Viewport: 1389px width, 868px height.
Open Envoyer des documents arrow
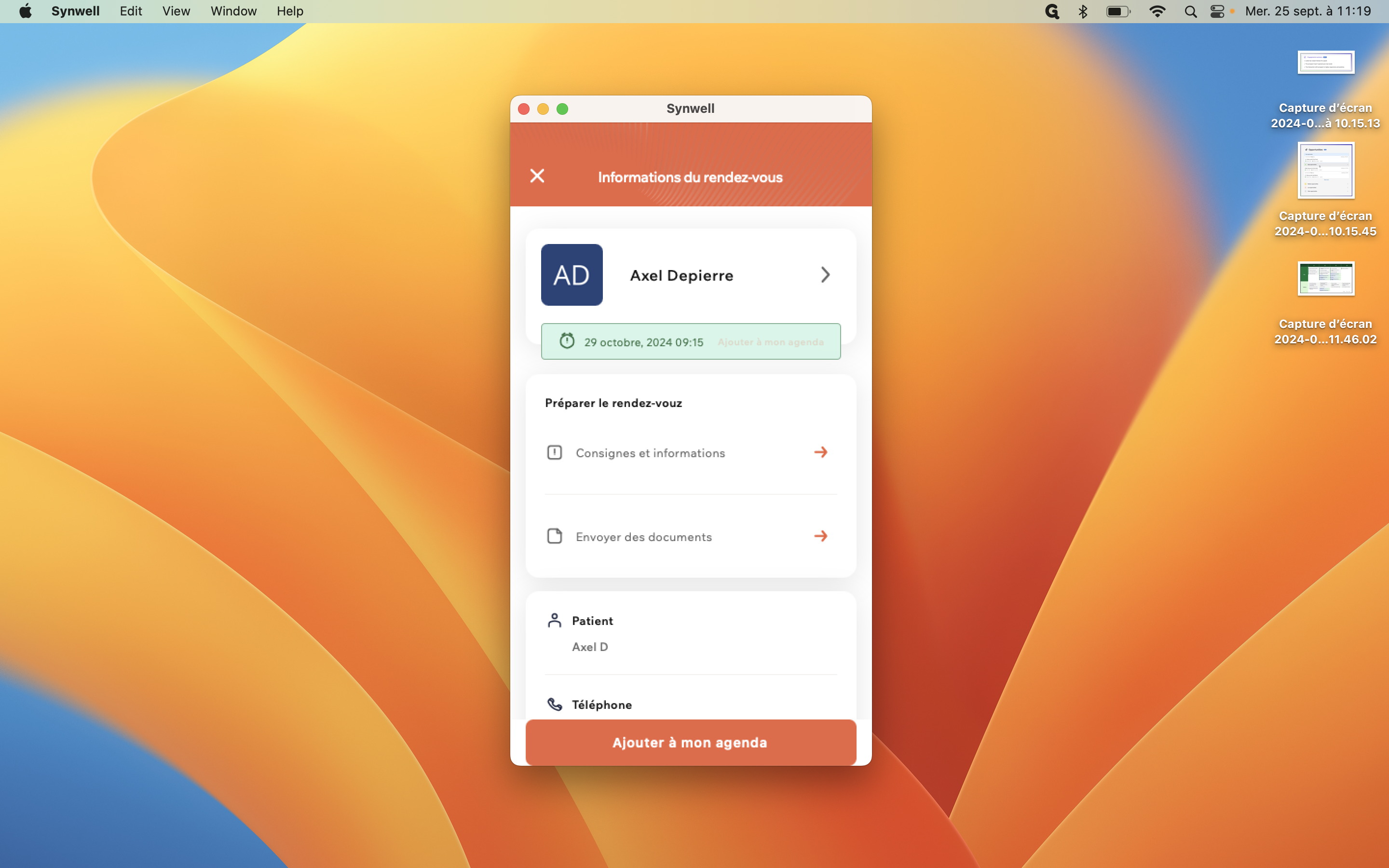[821, 536]
